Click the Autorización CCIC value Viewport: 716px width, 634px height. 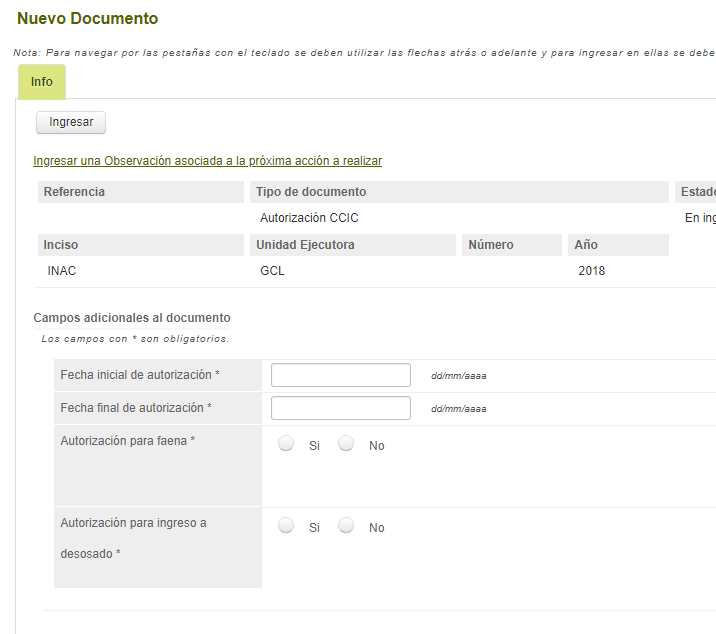[309, 218]
